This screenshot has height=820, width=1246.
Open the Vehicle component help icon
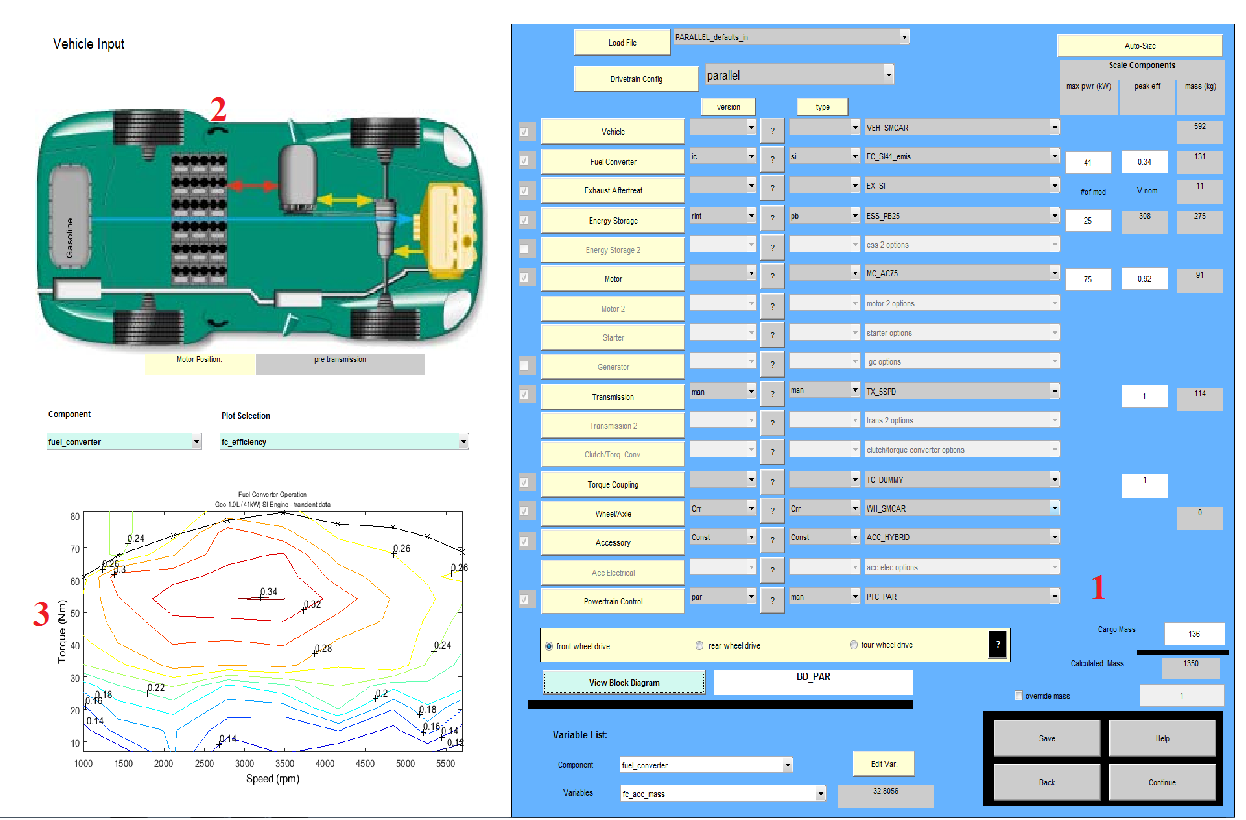tap(772, 130)
